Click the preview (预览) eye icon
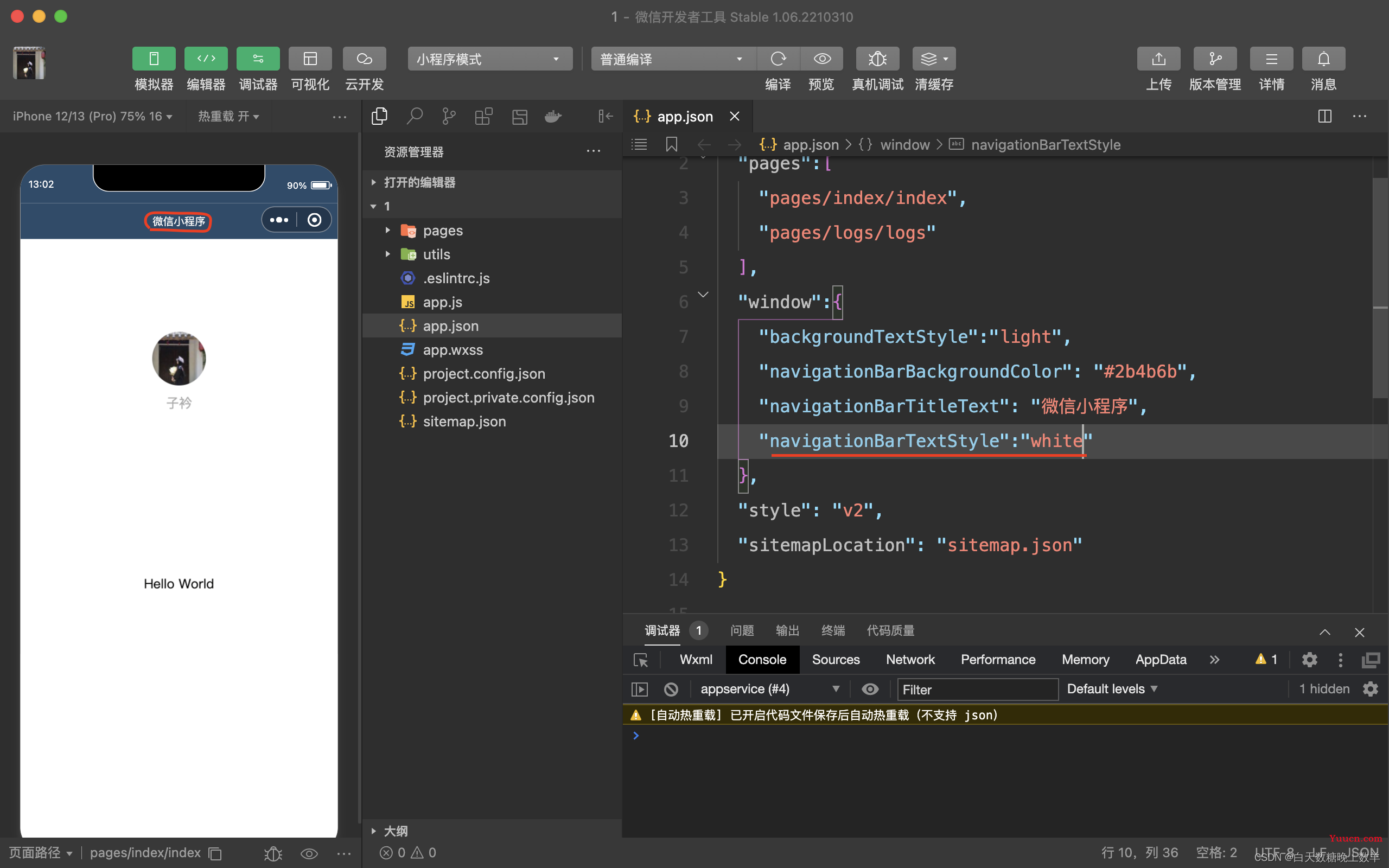Image resolution: width=1389 pixels, height=868 pixels. 822,59
